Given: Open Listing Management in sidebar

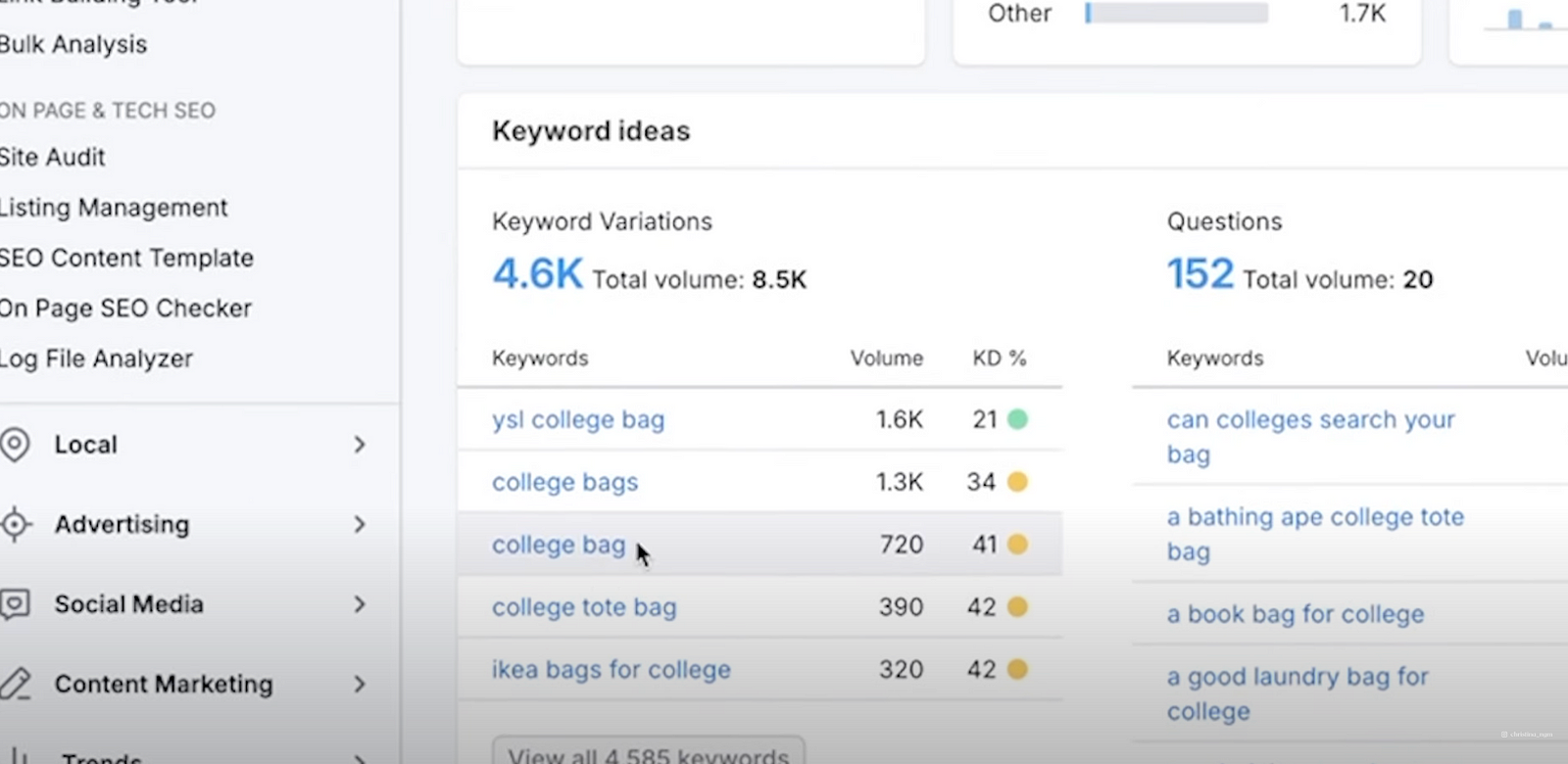Looking at the screenshot, I should 114,208.
